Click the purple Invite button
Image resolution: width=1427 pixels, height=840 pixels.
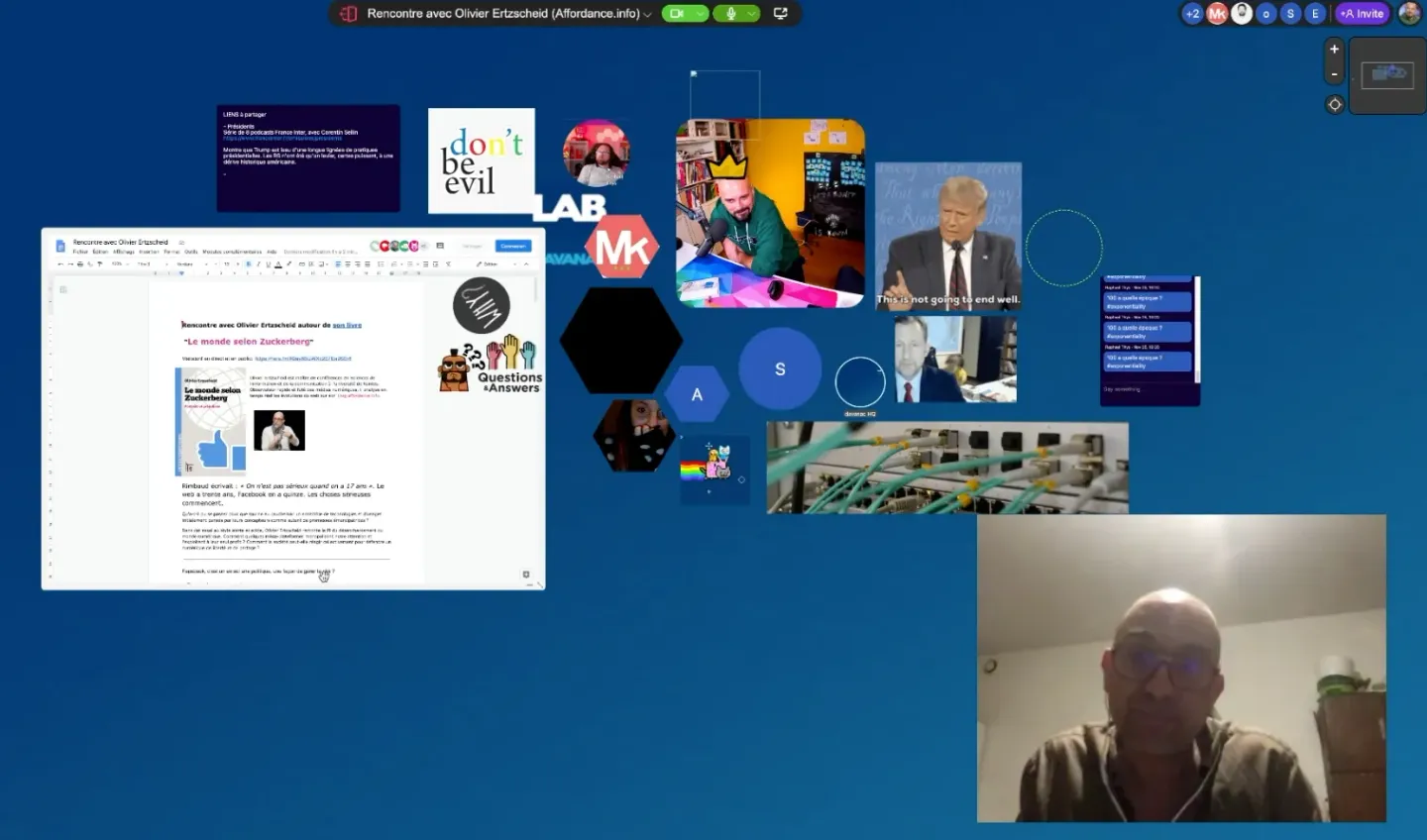(1362, 14)
